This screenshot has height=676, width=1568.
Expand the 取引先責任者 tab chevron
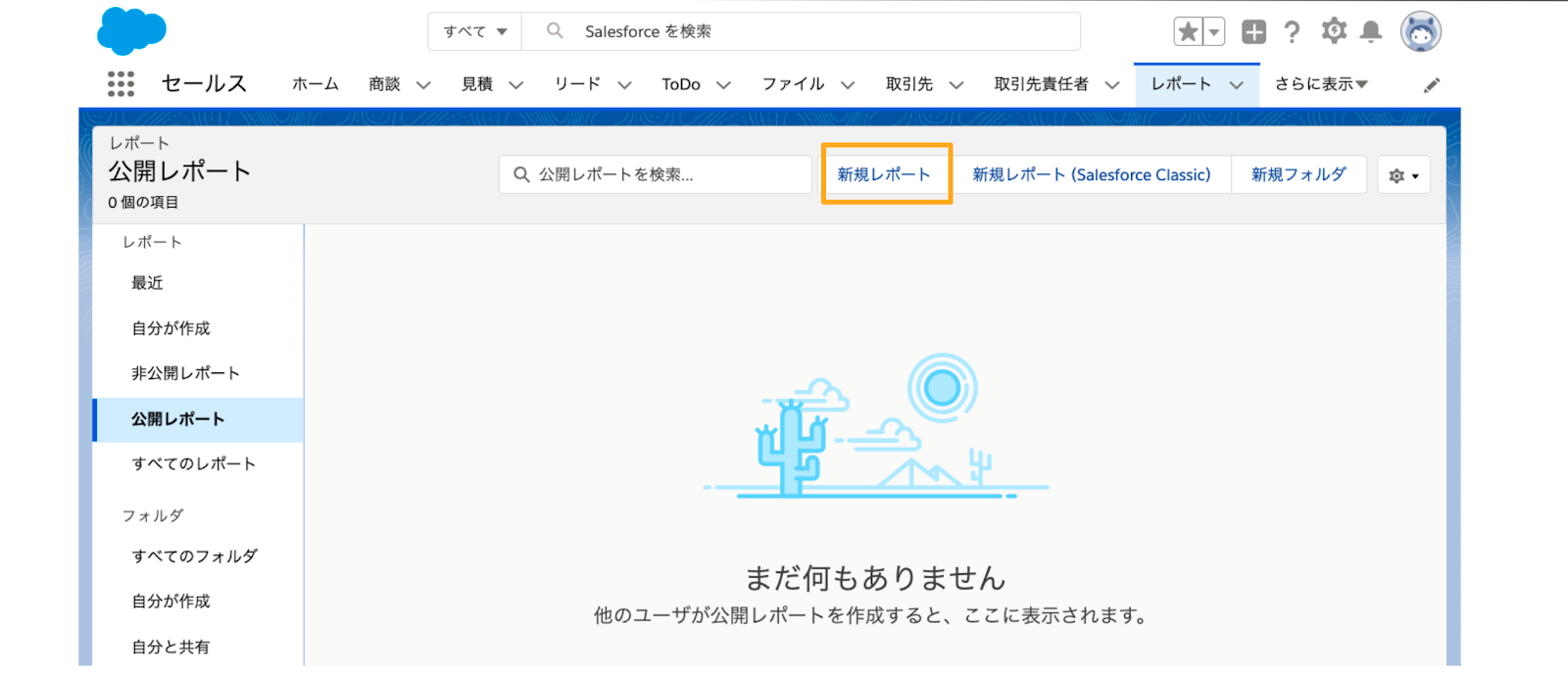[1112, 85]
